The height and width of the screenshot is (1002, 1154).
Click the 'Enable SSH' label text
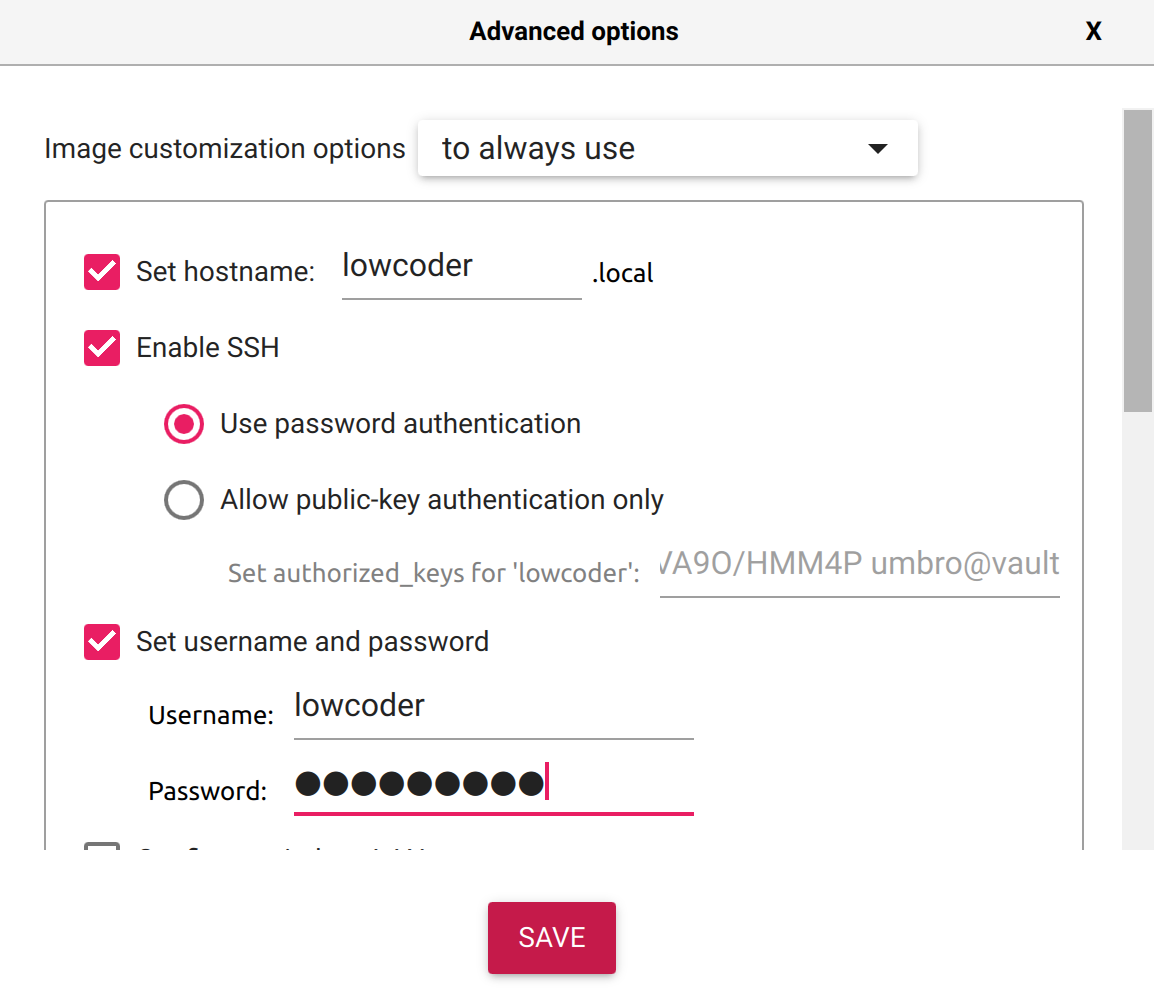coord(208,348)
